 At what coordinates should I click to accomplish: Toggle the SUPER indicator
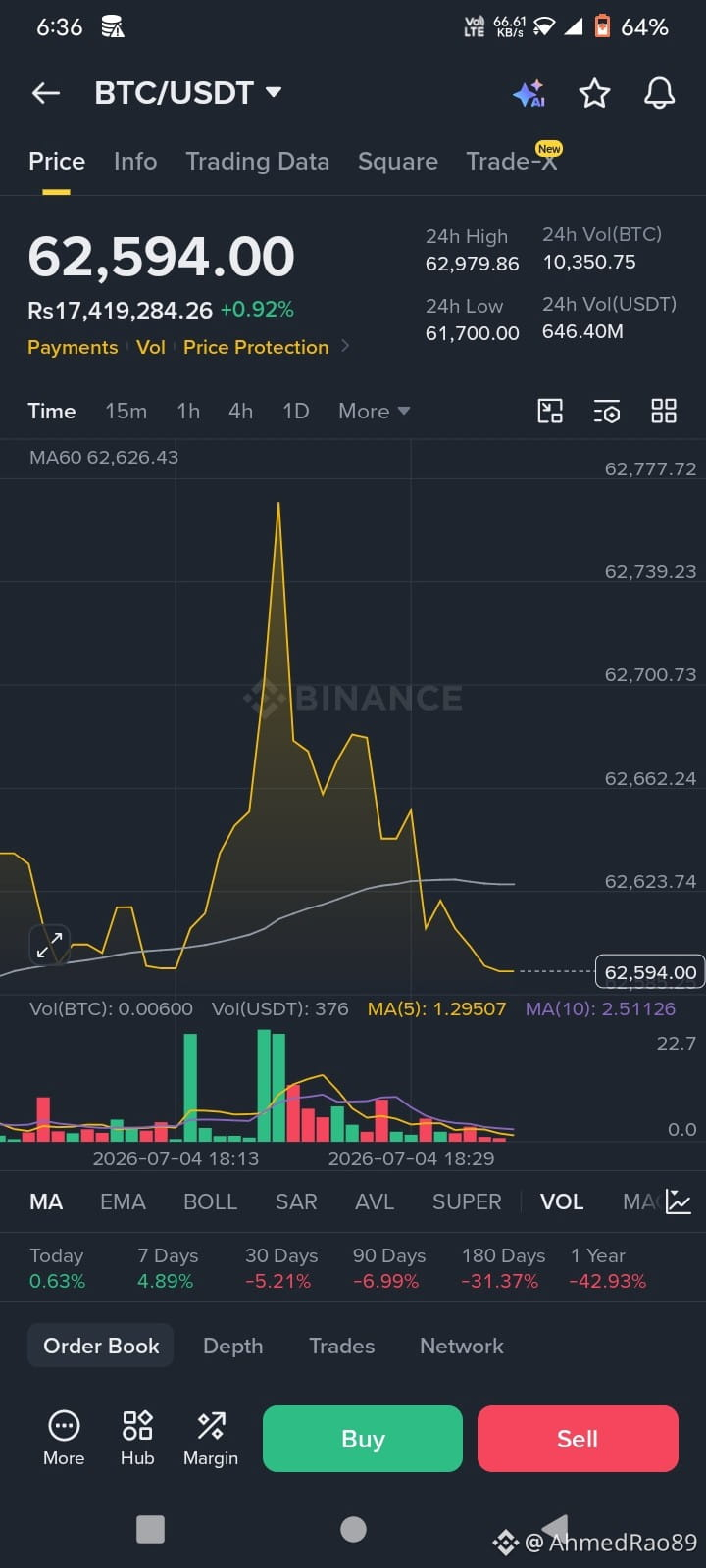coord(467,1201)
